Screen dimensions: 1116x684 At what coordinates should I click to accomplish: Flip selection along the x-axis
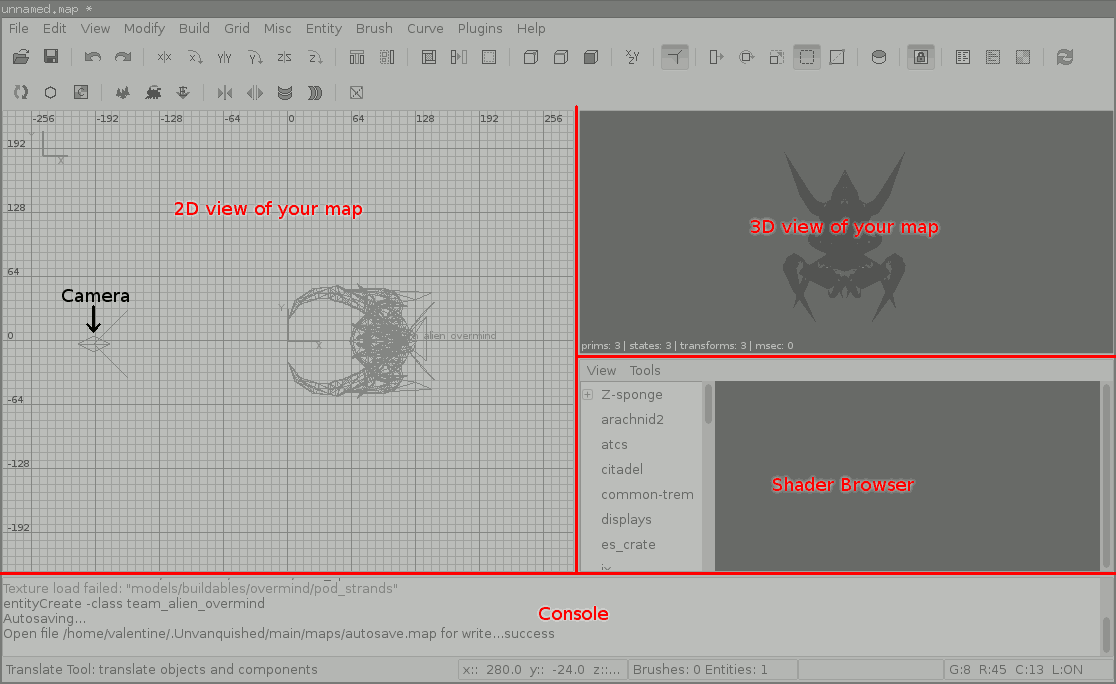[165, 58]
